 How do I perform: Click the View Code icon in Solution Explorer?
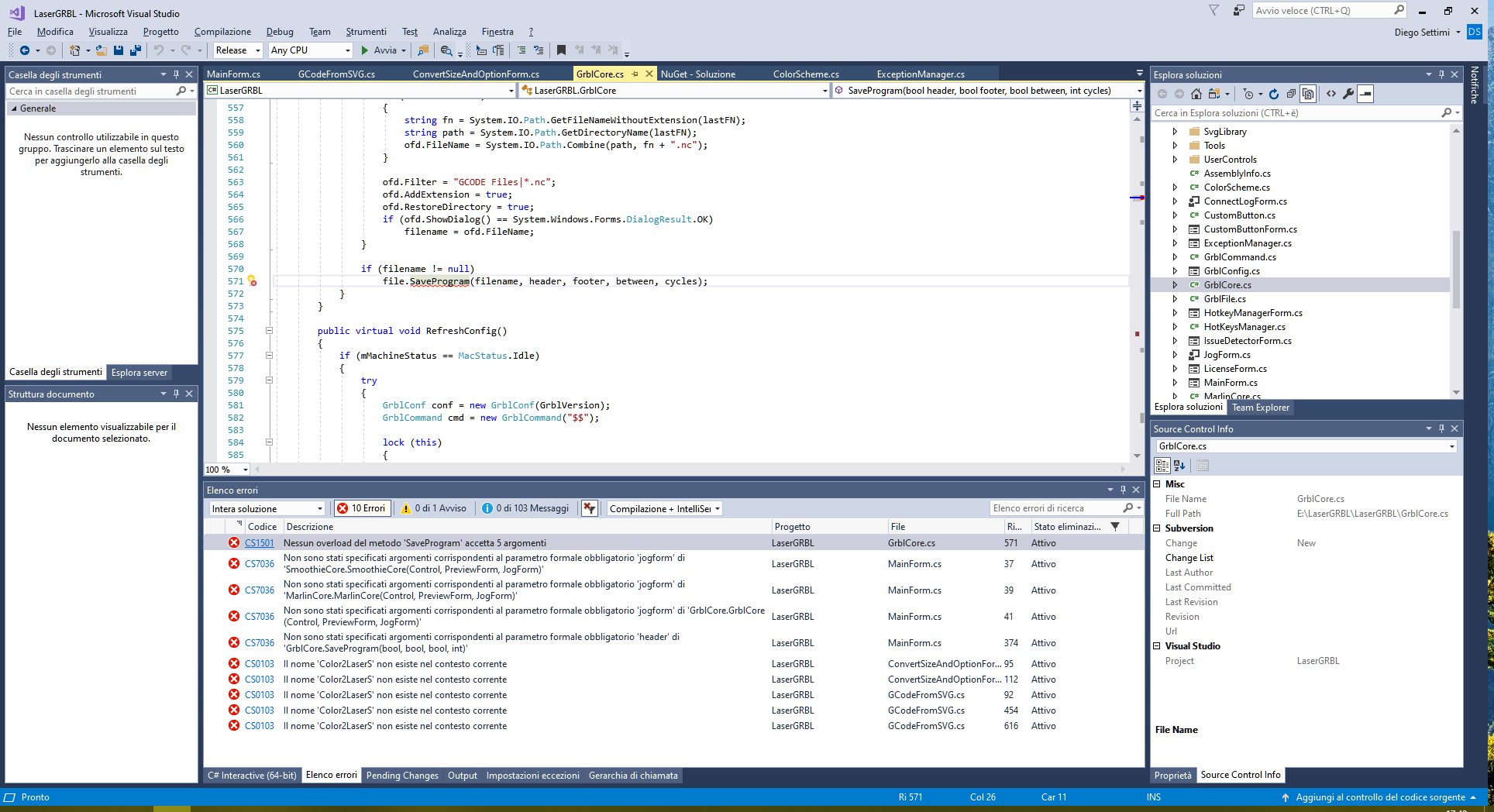point(1331,94)
